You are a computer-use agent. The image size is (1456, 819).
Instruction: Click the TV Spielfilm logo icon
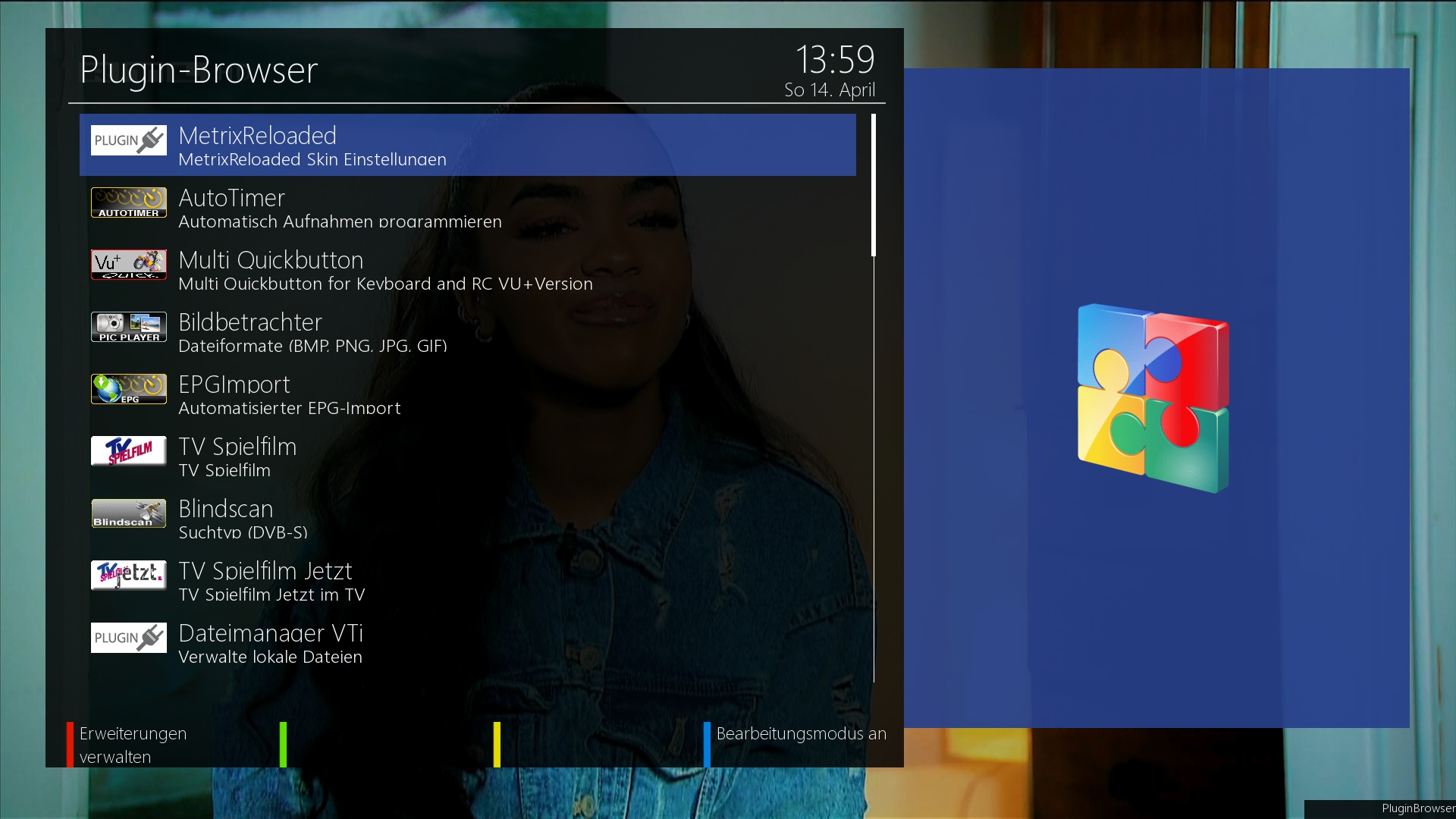coord(128,451)
